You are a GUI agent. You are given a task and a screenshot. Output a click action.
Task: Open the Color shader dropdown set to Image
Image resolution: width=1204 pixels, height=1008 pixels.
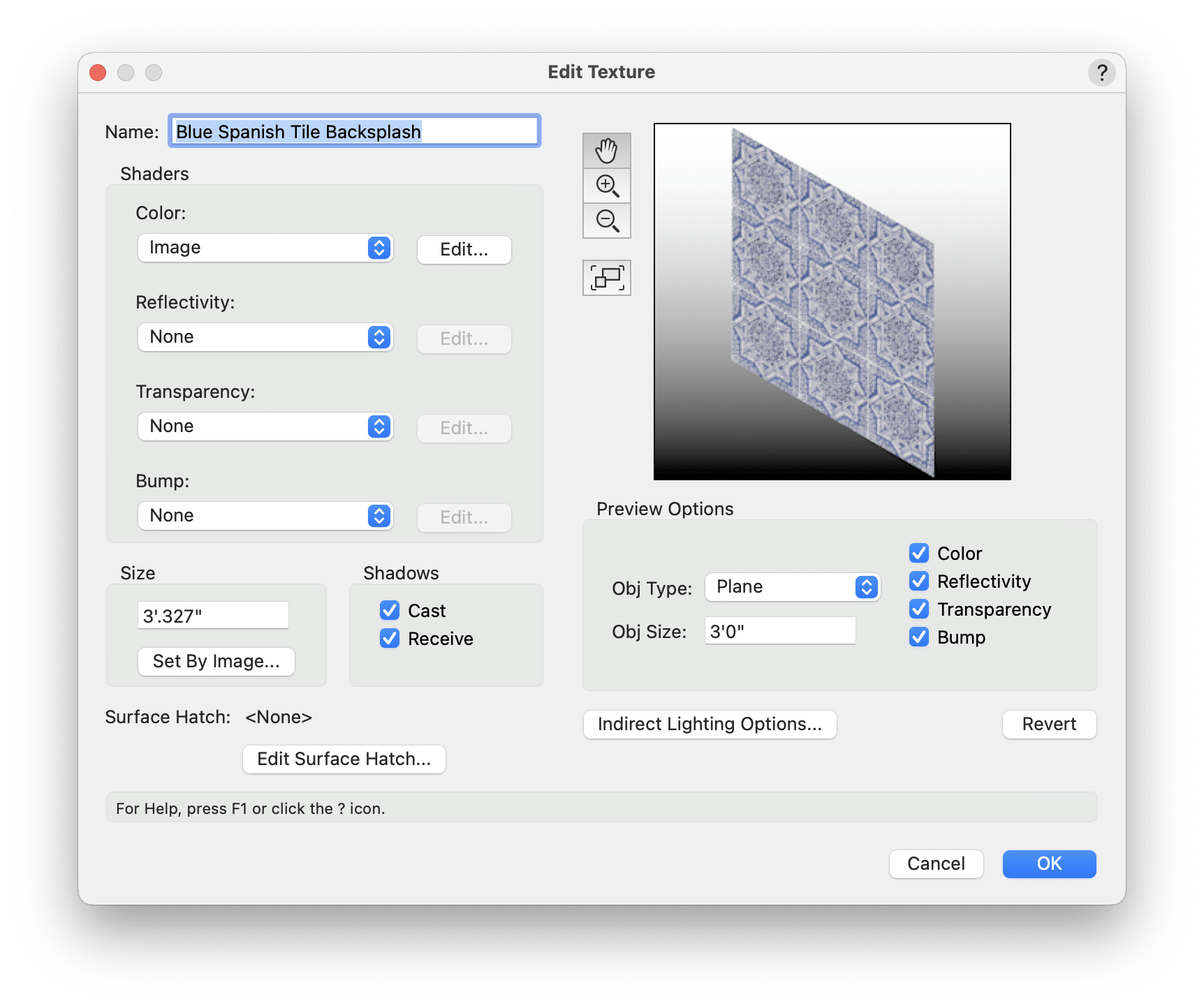tap(265, 248)
